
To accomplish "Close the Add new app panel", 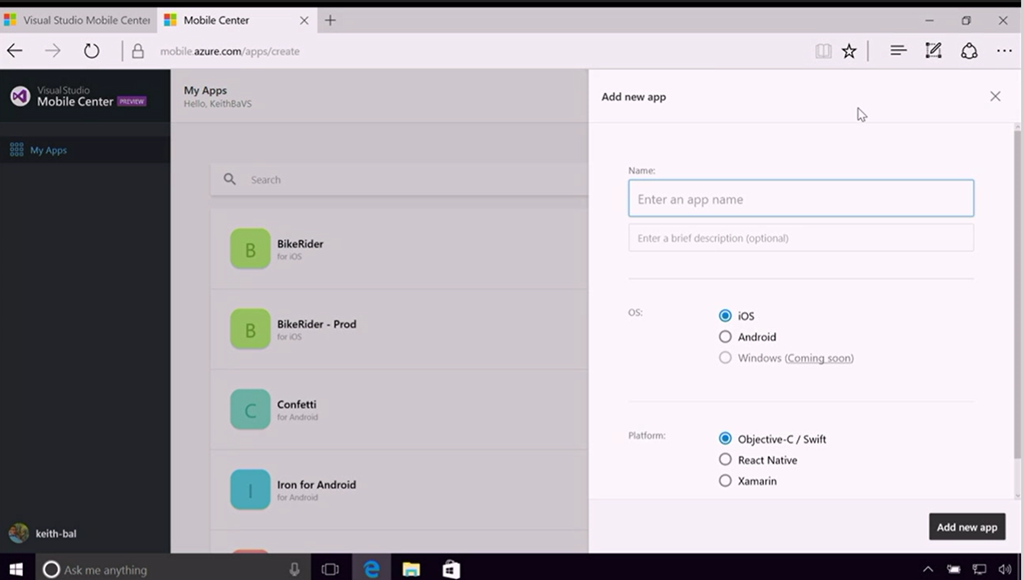I will point(995,97).
